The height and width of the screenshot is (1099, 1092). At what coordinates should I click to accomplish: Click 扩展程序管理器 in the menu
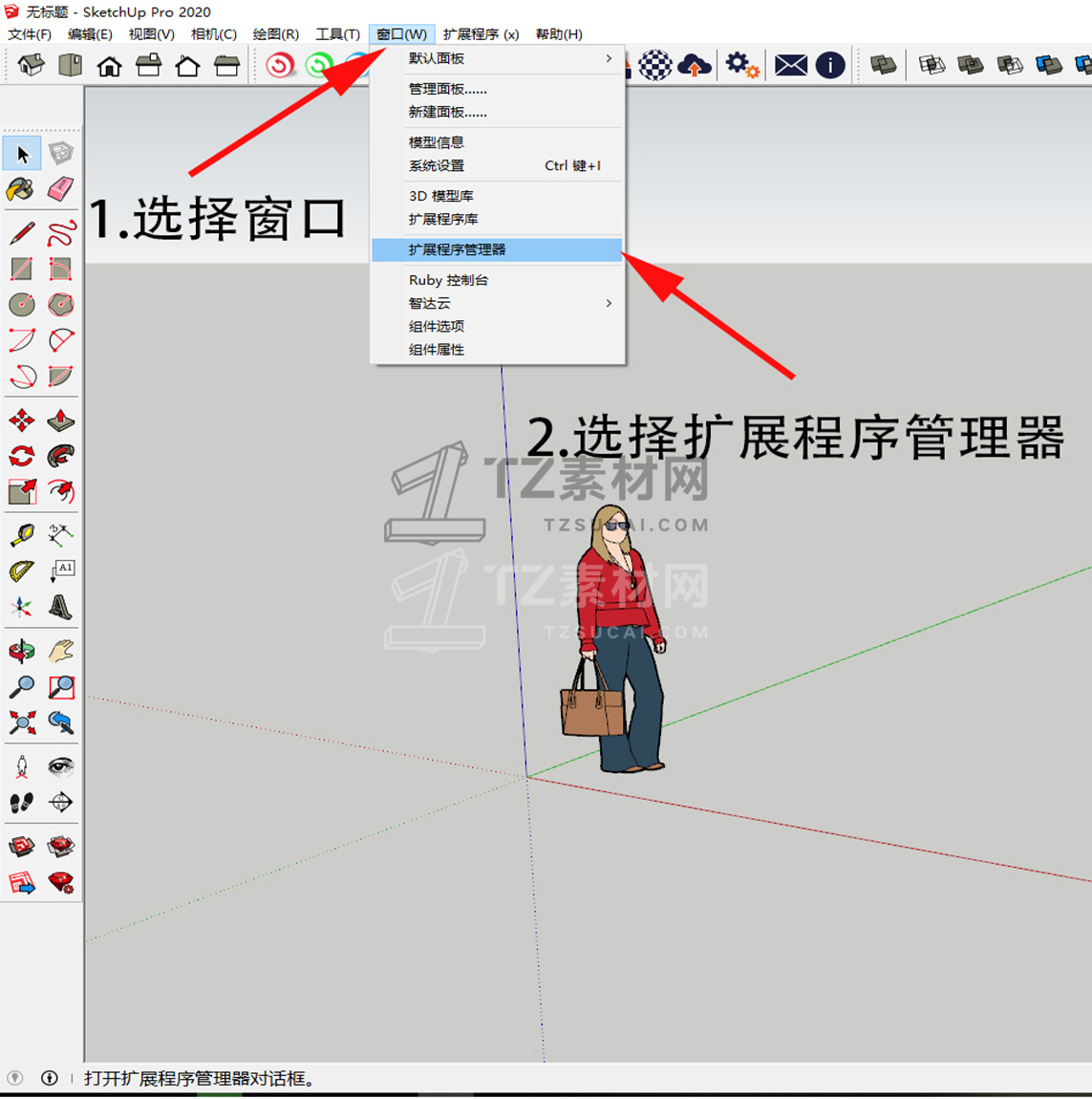pyautogui.click(x=498, y=249)
